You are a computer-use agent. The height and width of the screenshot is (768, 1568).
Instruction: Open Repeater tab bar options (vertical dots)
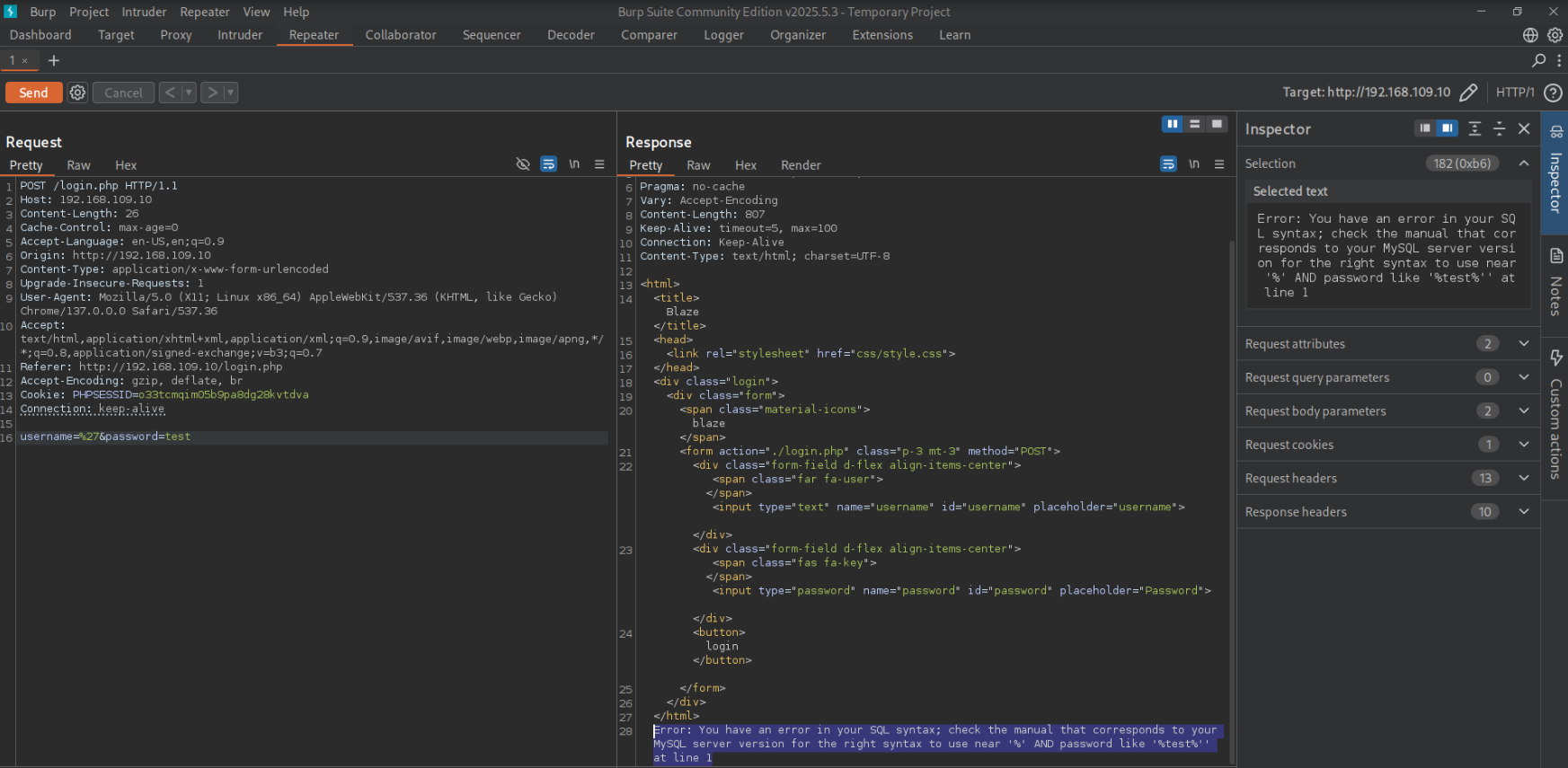pos(1559,60)
